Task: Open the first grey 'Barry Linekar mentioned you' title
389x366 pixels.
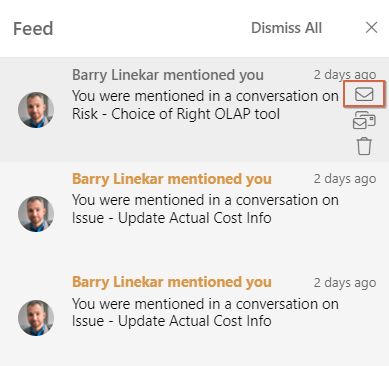Action: click(x=168, y=75)
